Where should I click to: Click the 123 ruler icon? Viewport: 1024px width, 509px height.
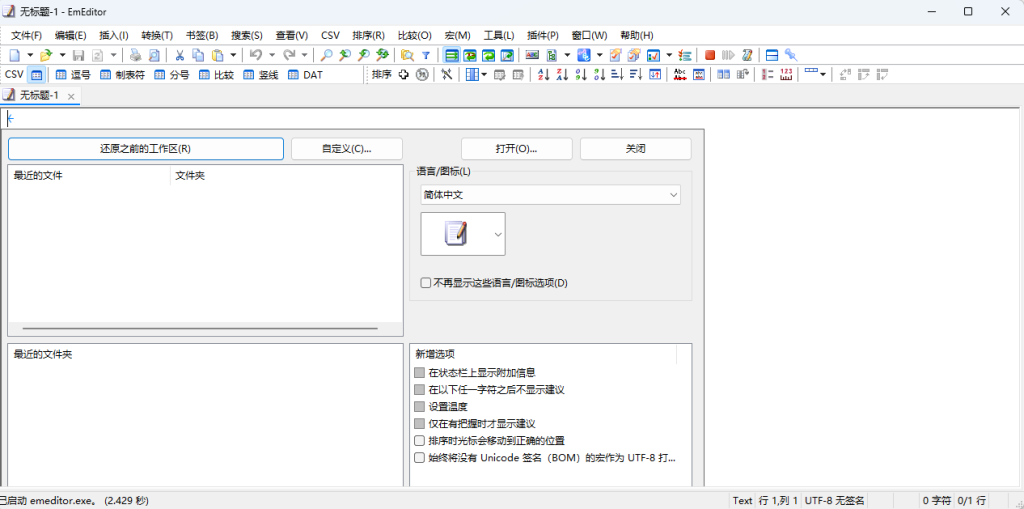(x=786, y=74)
